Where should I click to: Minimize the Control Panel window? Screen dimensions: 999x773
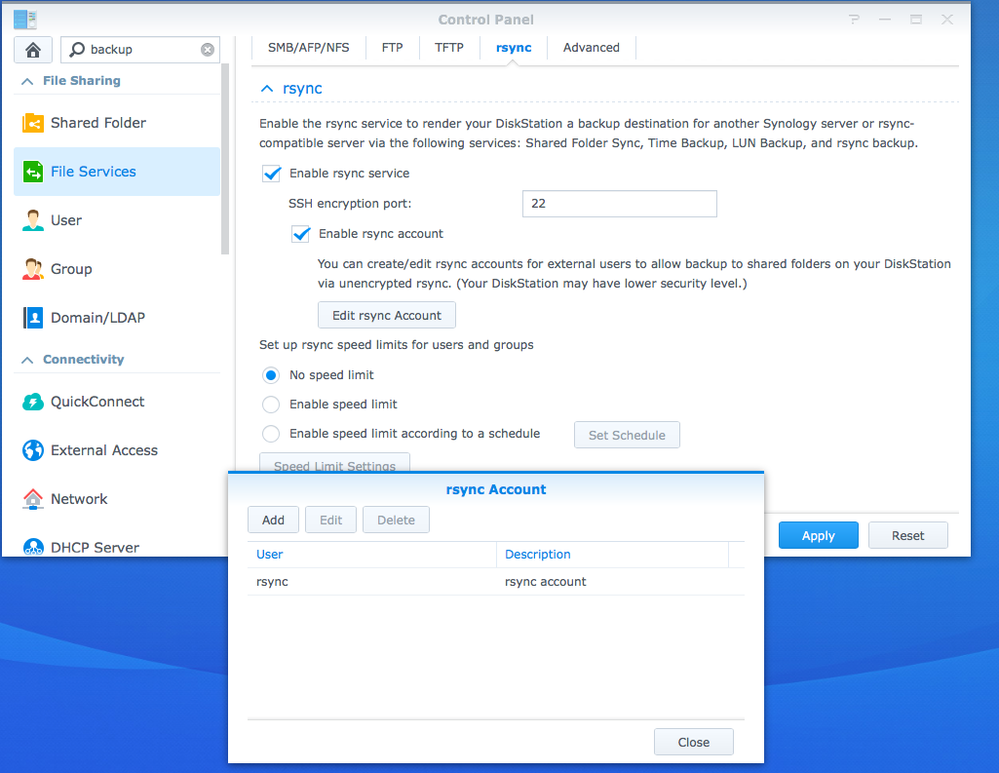pyautogui.click(x=885, y=20)
